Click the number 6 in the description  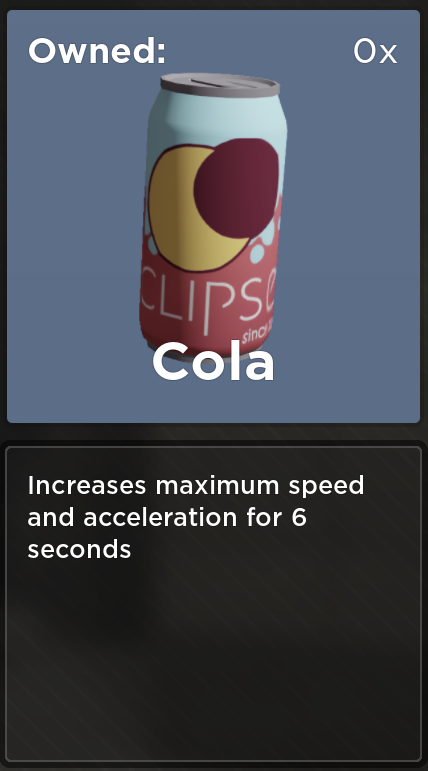299,517
